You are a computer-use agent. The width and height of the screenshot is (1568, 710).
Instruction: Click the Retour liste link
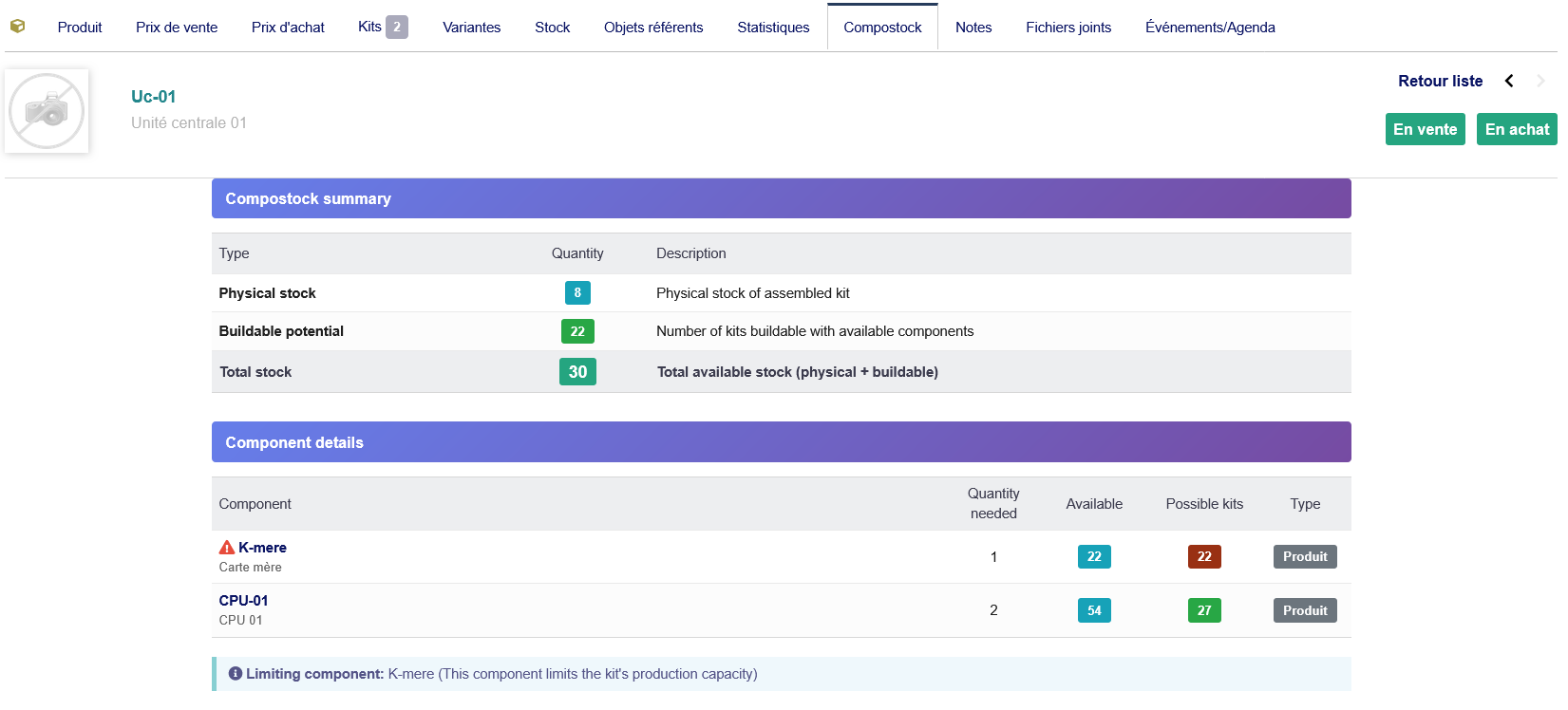click(x=1440, y=81)
